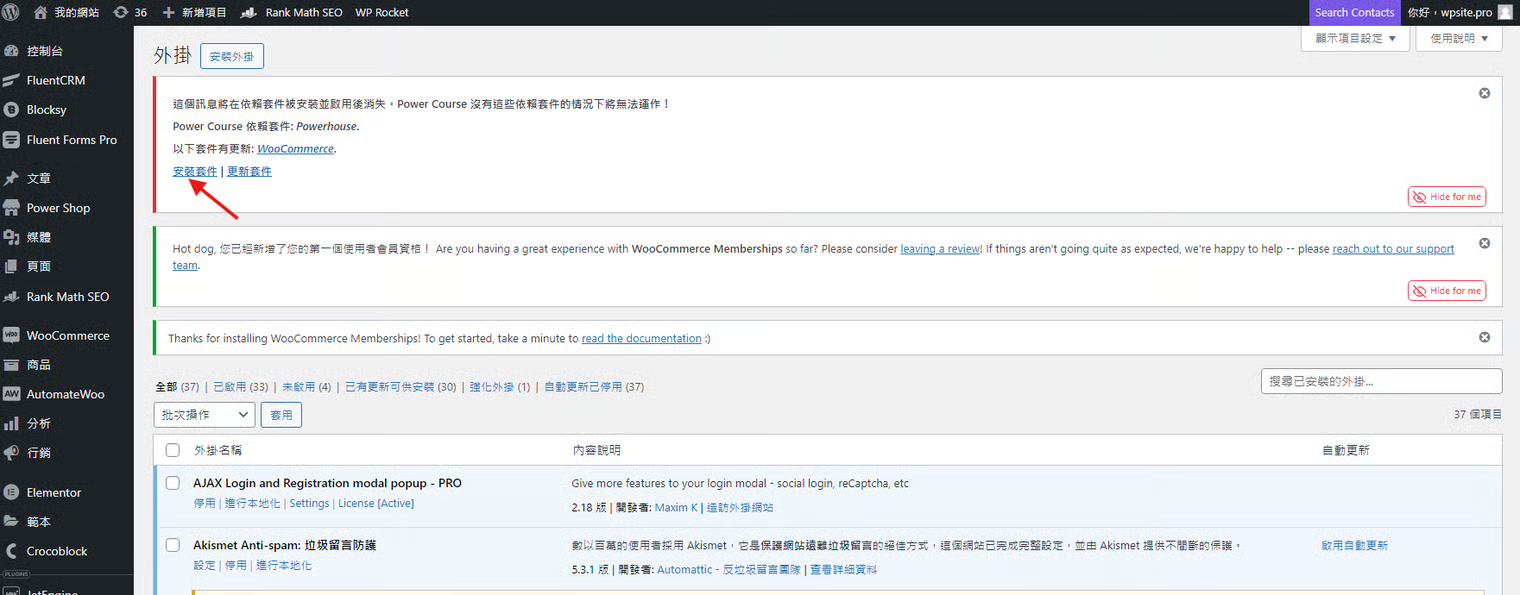Click the 更新套件 link

(249, 171)
